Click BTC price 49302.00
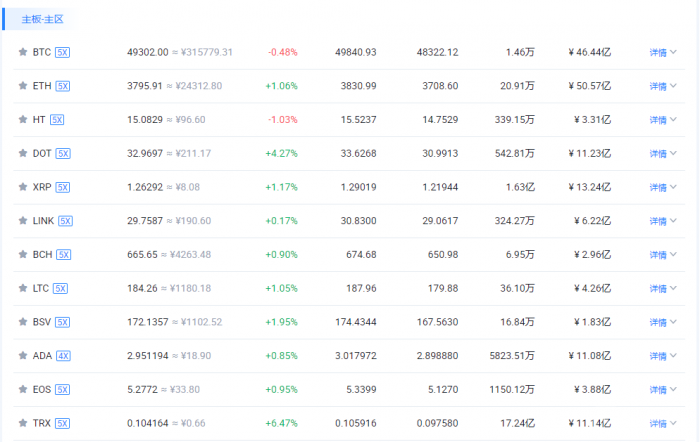The width and height of the screenshot is (700, 442). click(148, 52)
